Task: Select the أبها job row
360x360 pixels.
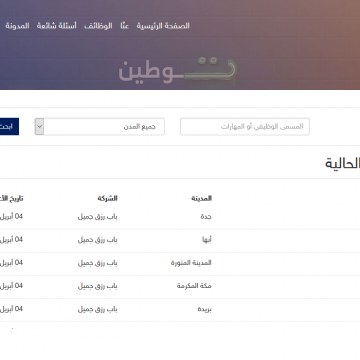Action: (180, 240)
